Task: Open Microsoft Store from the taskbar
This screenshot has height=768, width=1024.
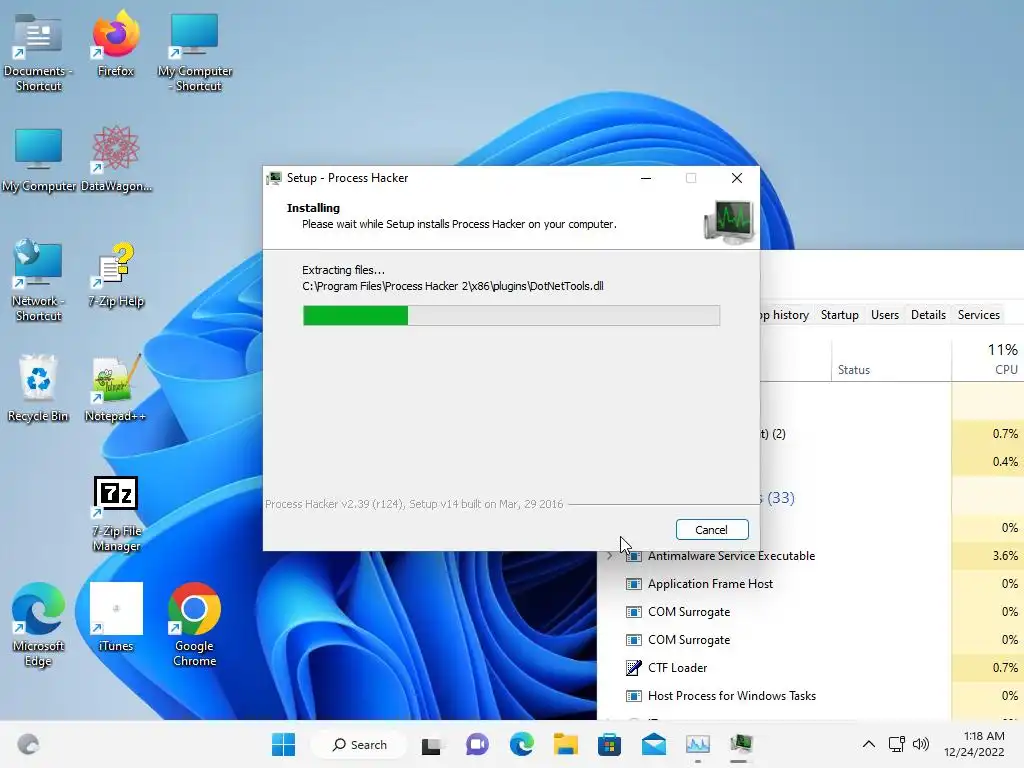Action: (609, 744)
